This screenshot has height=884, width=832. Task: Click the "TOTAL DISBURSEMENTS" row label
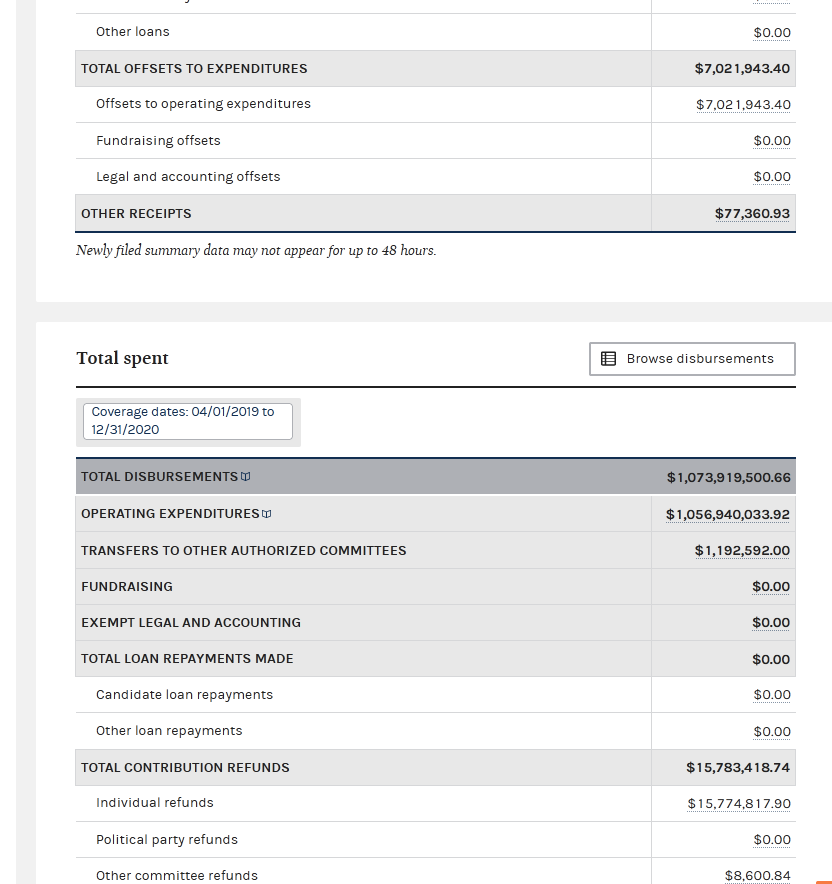point(160,477)
